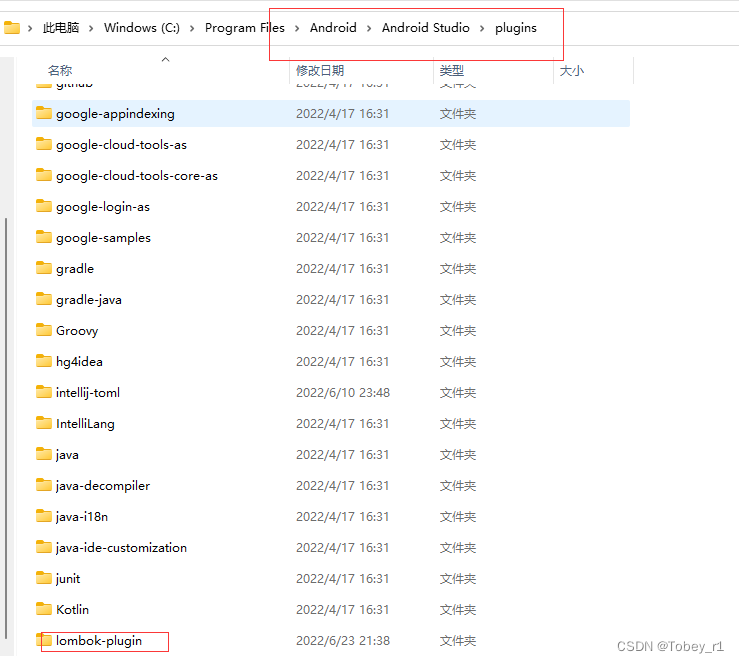Select the gradle folder name

[75, 269]
